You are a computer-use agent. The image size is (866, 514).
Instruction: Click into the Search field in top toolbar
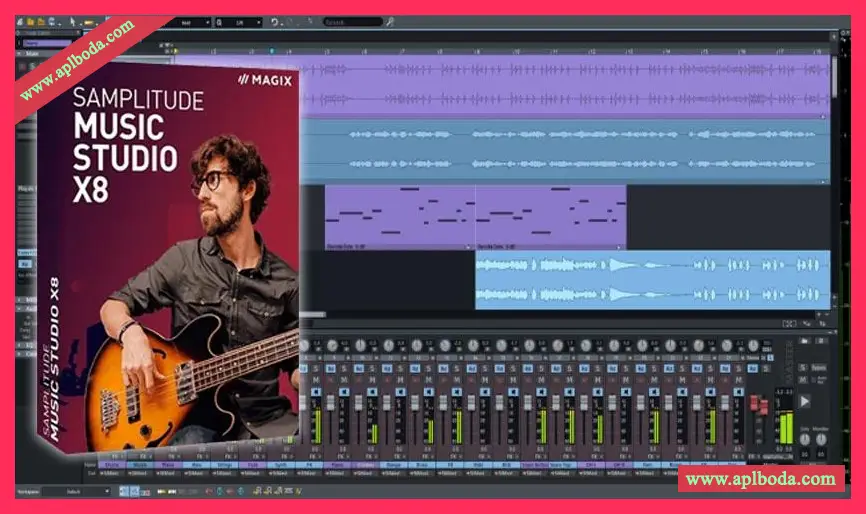352,22
